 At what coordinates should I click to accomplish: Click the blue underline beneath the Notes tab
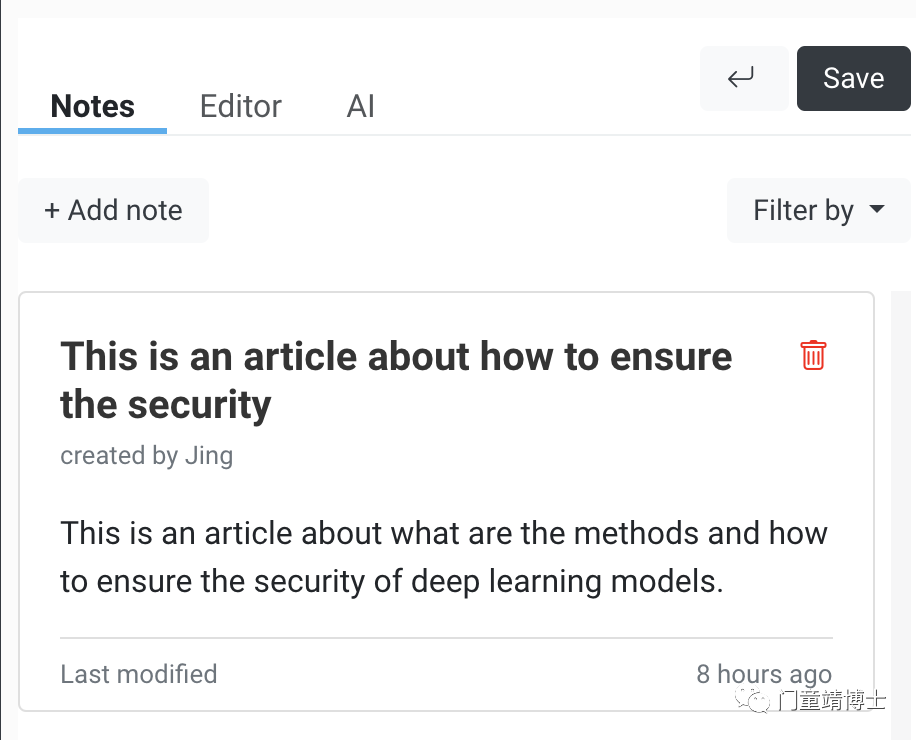point(92,131)
